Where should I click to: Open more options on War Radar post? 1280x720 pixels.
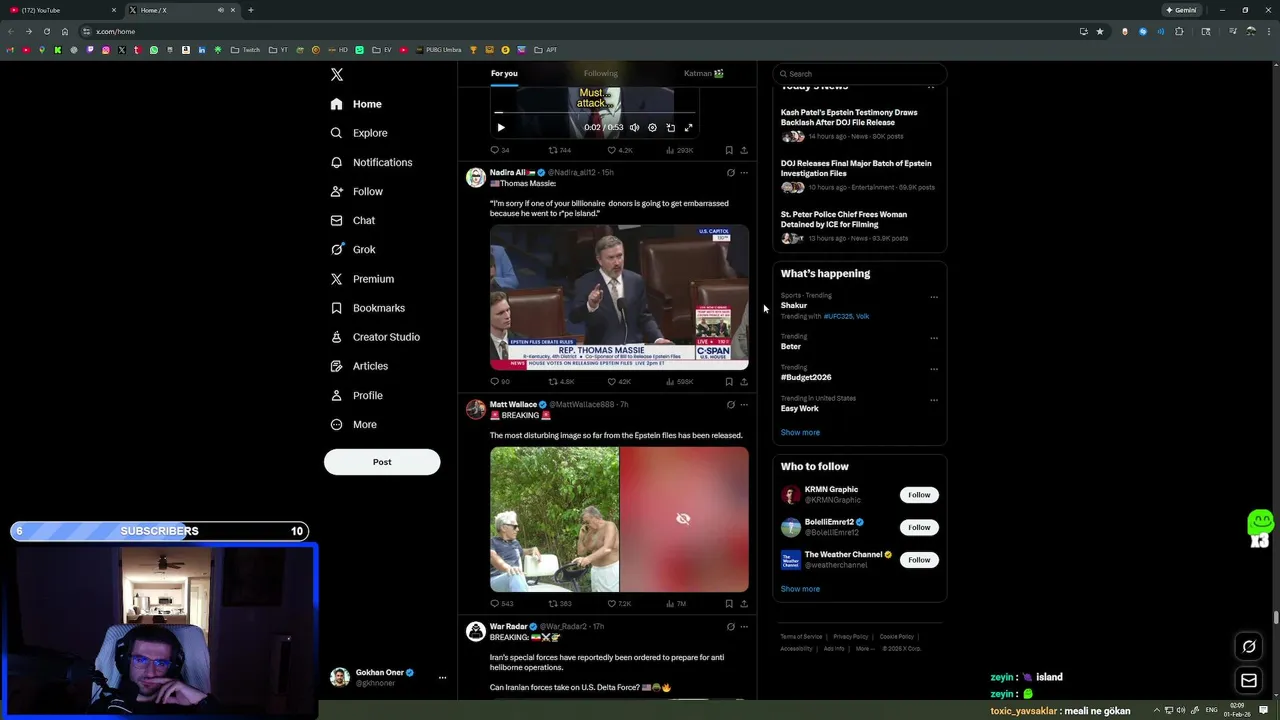(744, 627)
